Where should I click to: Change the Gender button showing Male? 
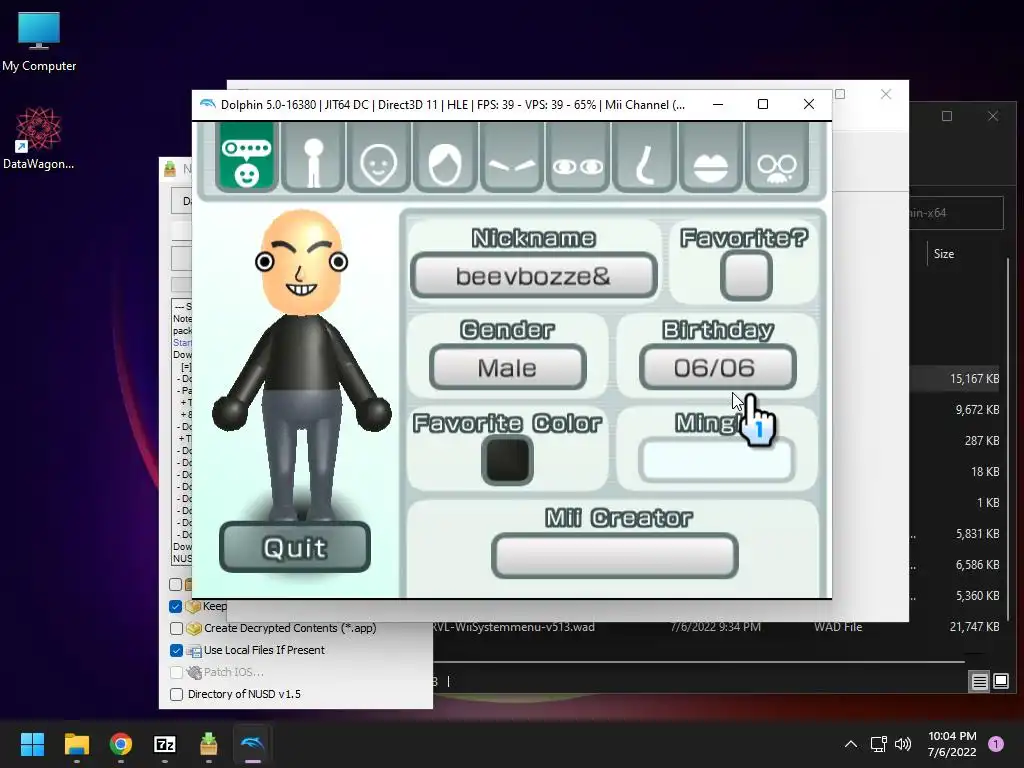(507, 368)
